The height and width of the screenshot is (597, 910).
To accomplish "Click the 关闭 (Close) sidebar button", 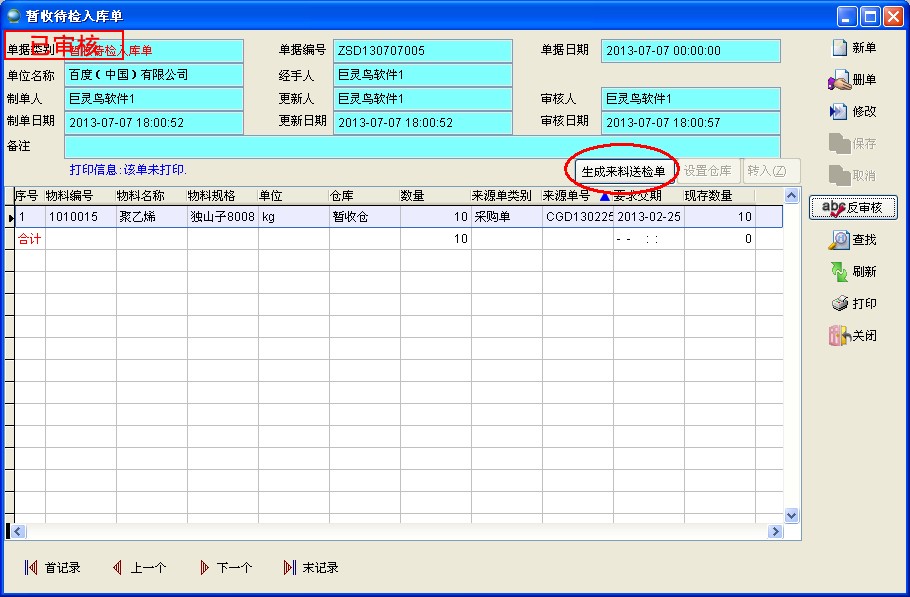I will [x=853, y=336].
